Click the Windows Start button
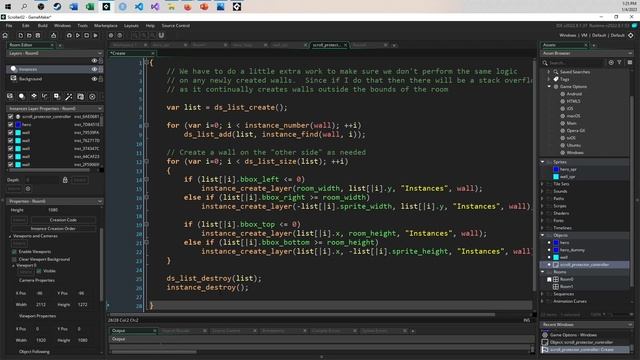Screen dimensions: 640x360 pos(8,7)
